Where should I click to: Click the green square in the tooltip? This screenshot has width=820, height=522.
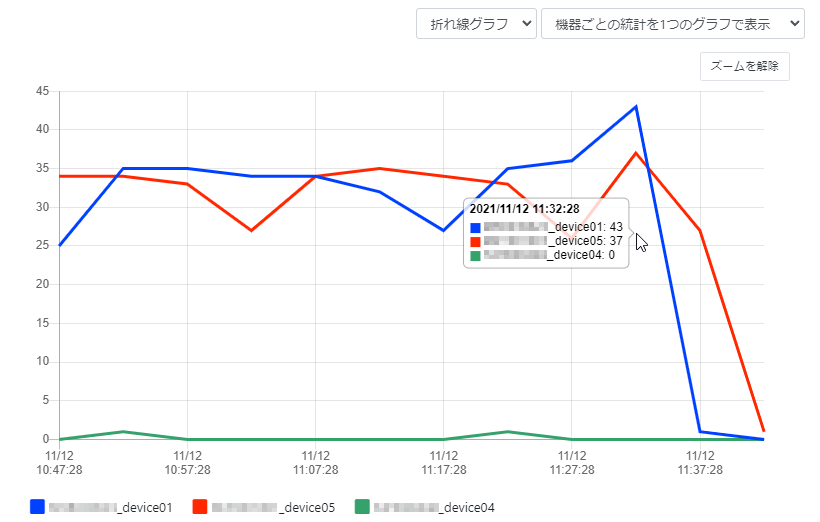476,255
